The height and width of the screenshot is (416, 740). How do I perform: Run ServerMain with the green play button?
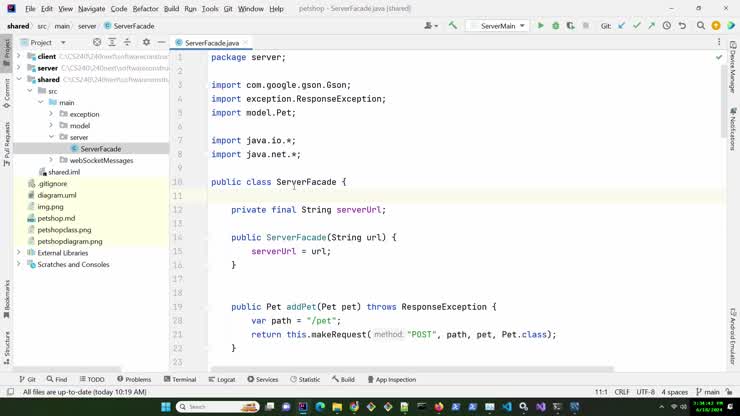[540, 26]
